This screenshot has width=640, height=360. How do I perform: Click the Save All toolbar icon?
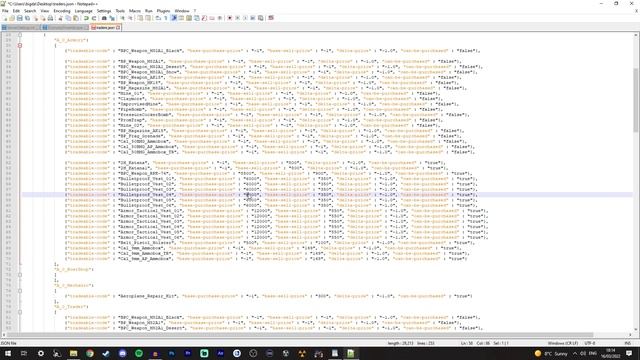(x=27, y=18)
